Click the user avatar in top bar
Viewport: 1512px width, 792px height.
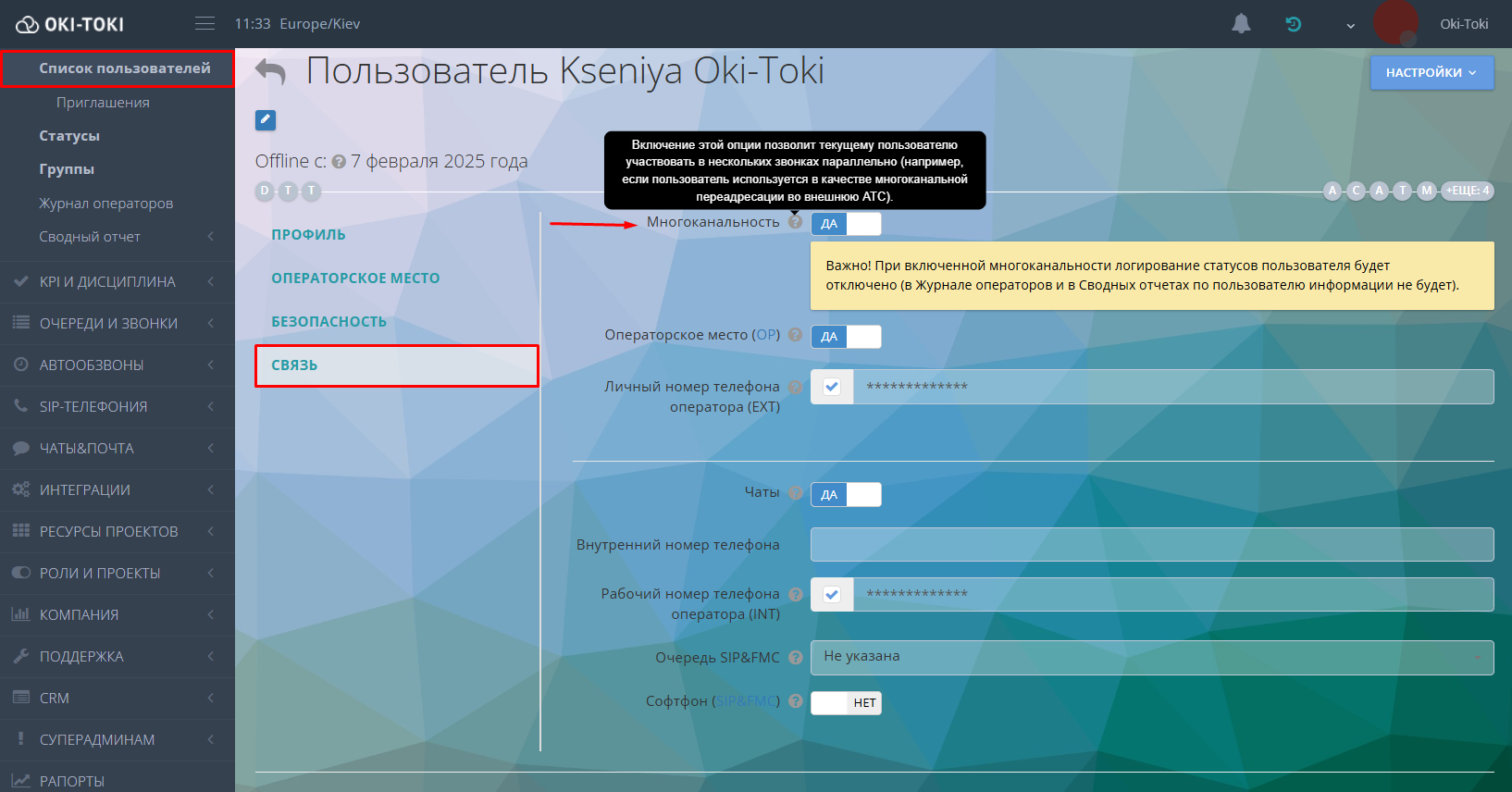point(1395,23)
